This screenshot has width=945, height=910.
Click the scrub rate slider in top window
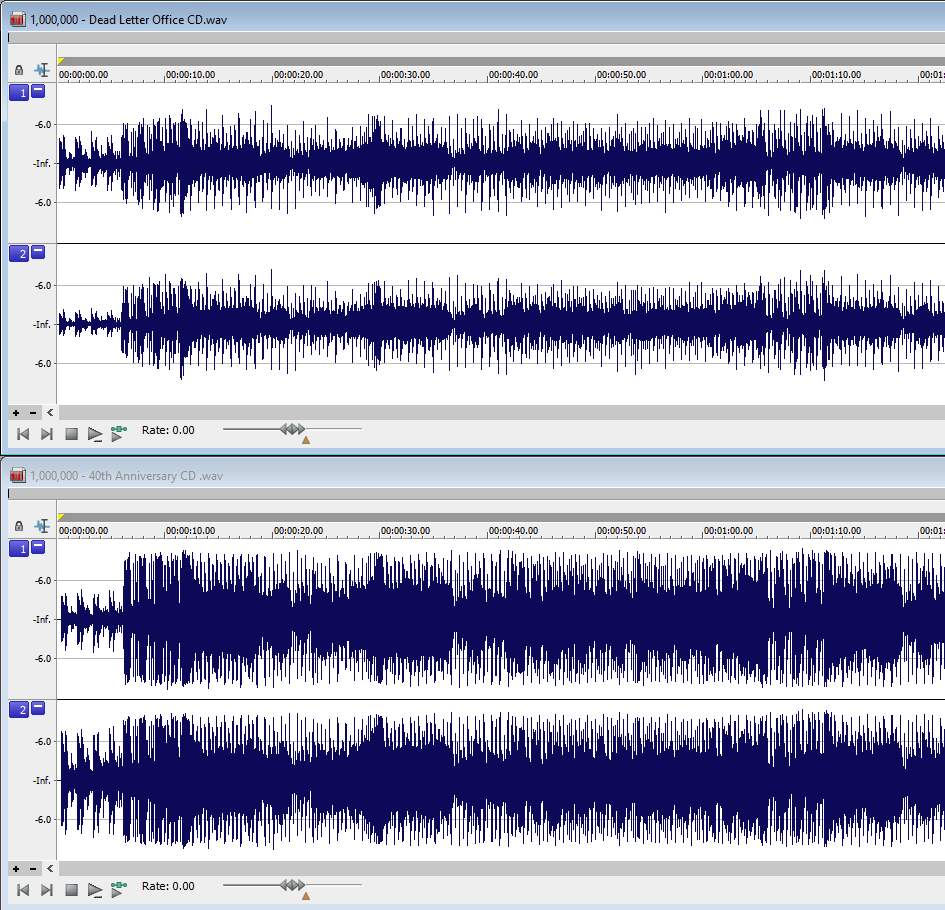(x=292, y=429)
